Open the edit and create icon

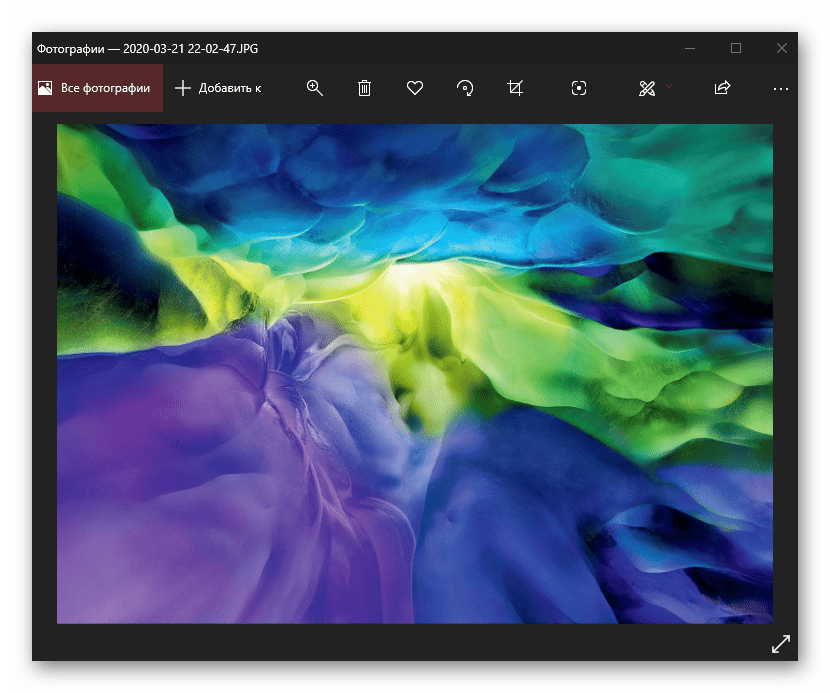pos(647,88)
